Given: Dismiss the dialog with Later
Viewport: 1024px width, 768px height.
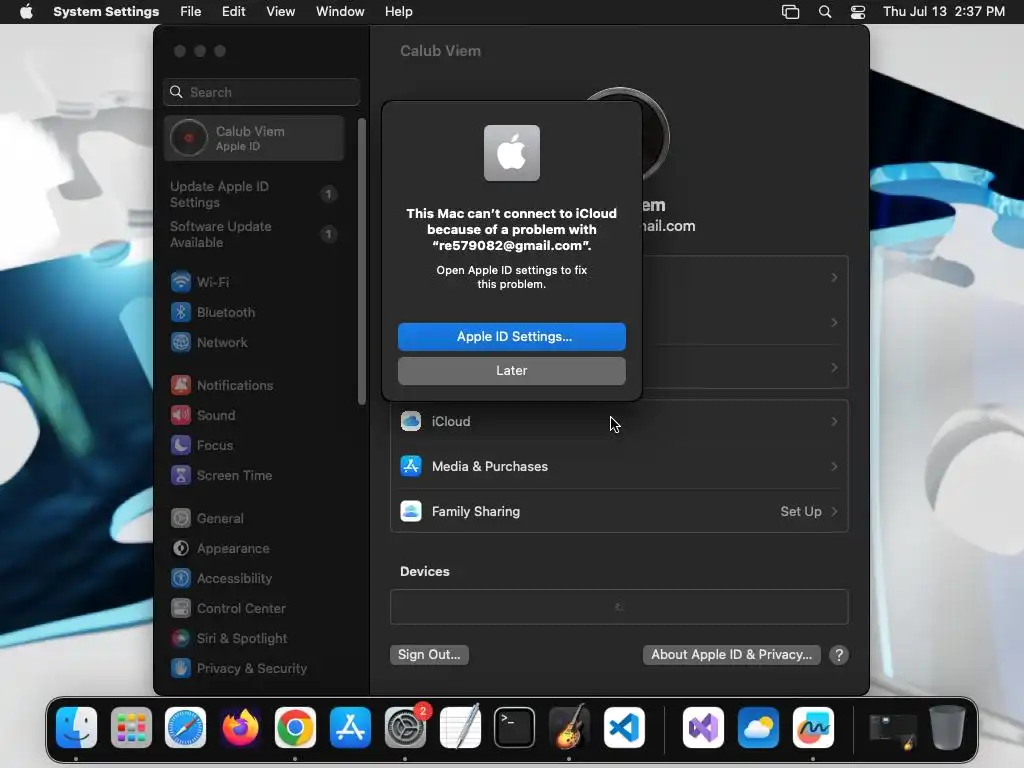Looking at the screenshot, I should 512,371.
